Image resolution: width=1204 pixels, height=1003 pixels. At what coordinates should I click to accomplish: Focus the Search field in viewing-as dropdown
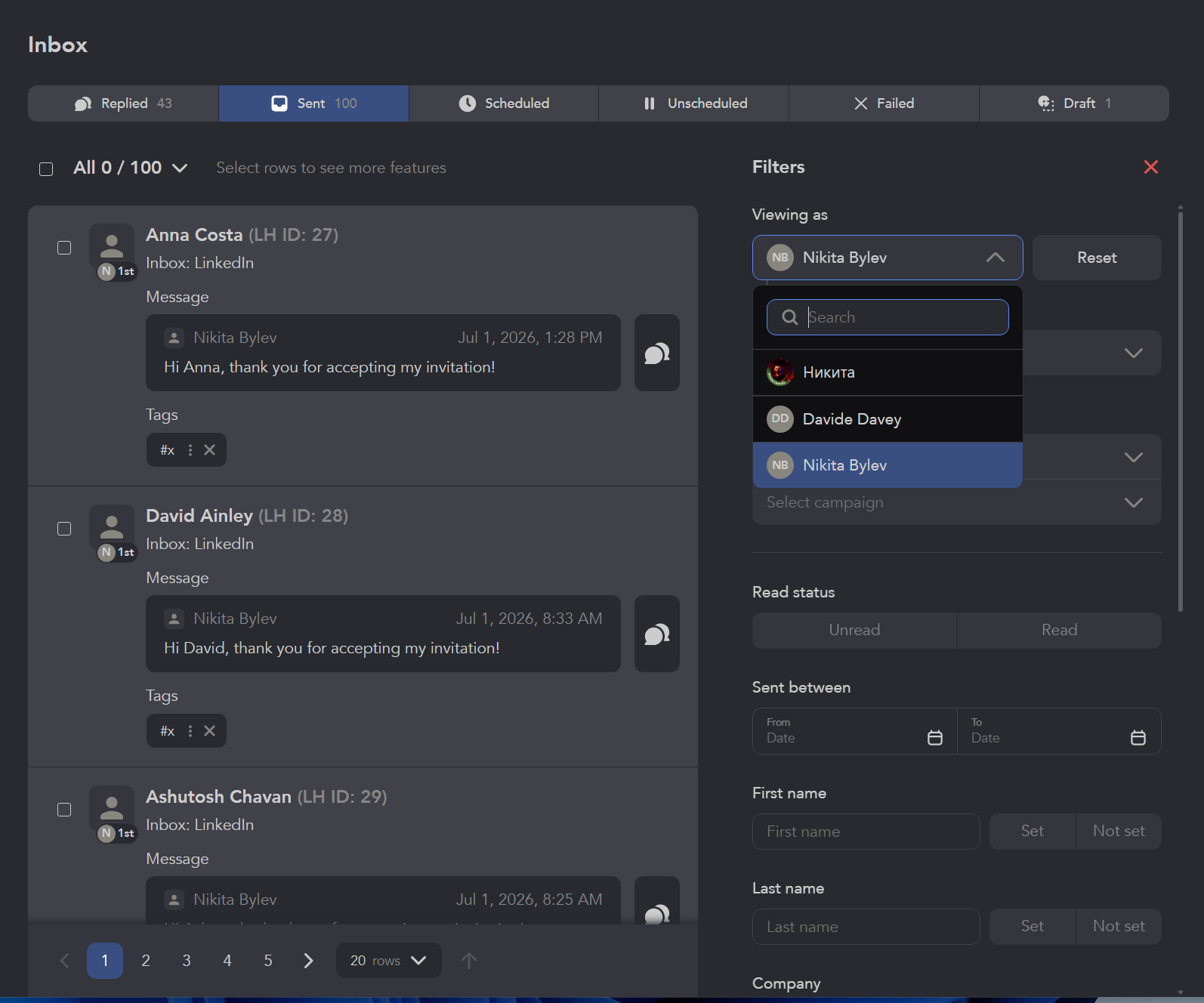click(888, 317)
